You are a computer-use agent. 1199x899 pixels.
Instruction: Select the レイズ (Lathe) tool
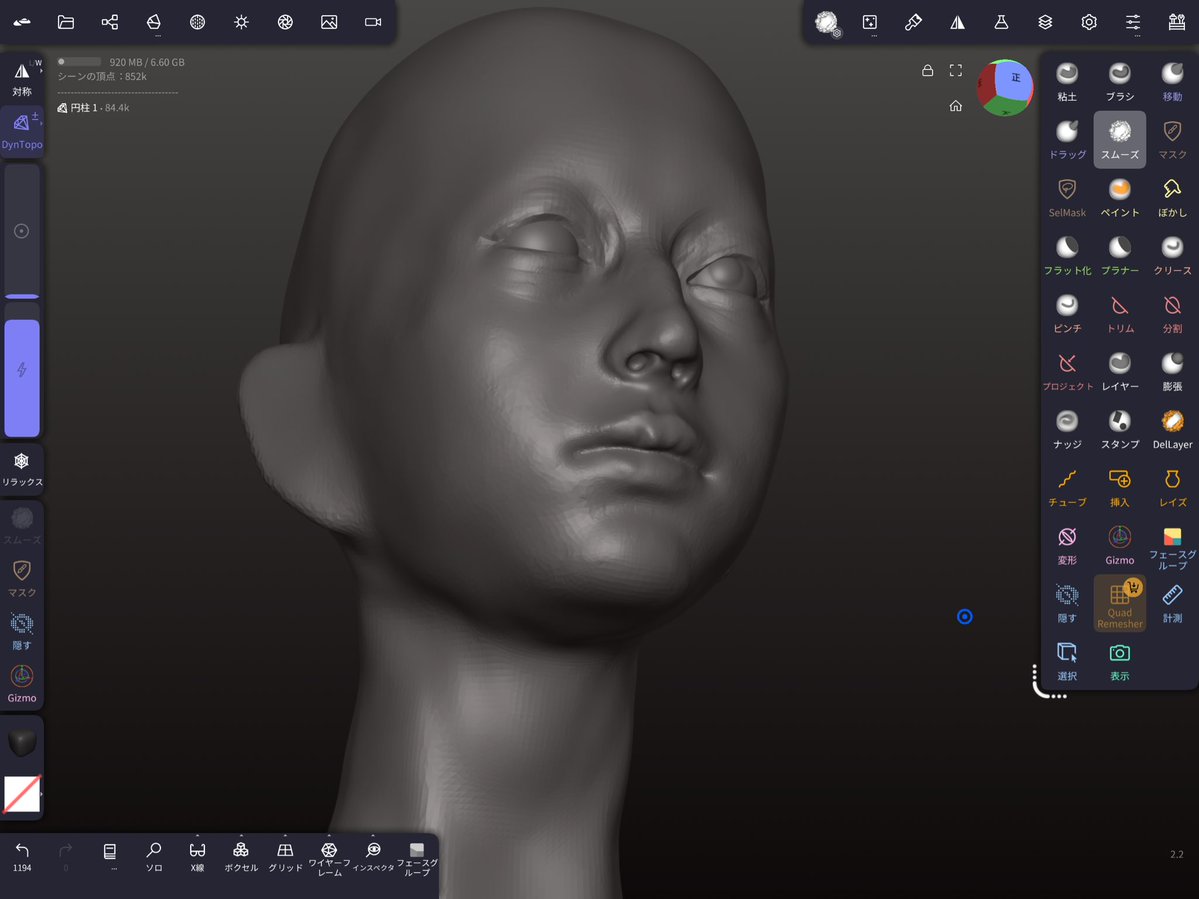coord(1172,488)
